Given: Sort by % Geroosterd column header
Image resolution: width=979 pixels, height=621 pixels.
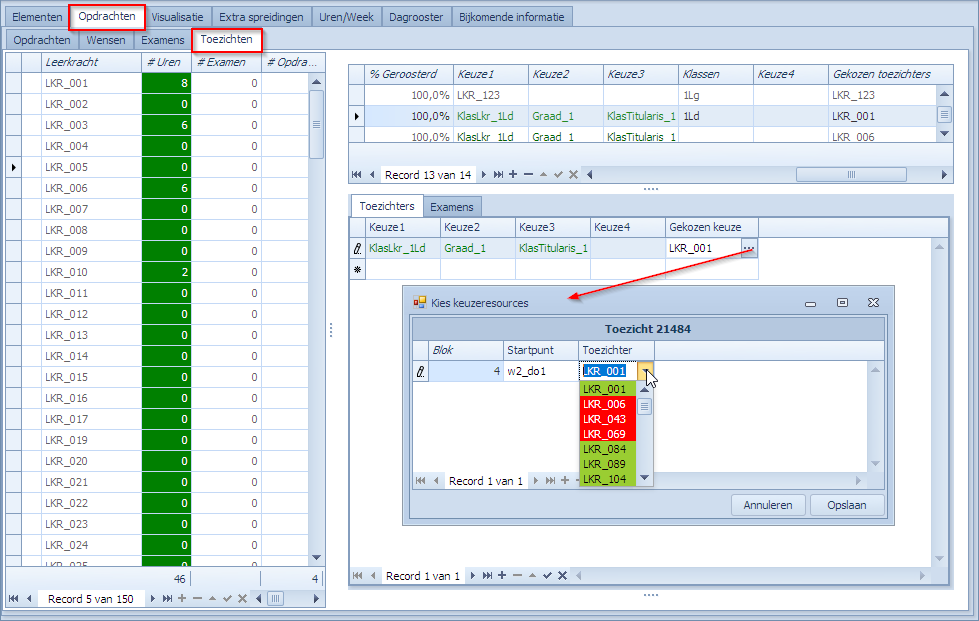Looking at the screenshot, I should tap(409, 74).
